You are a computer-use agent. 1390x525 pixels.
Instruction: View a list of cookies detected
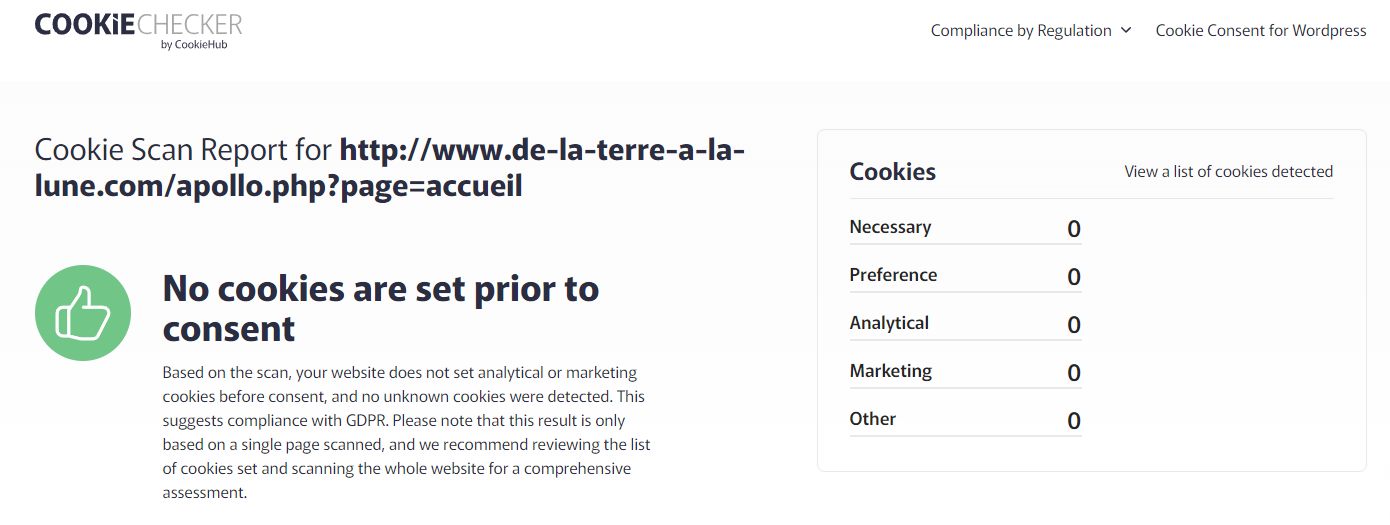pyautogui.click(x=1229, y=171)
